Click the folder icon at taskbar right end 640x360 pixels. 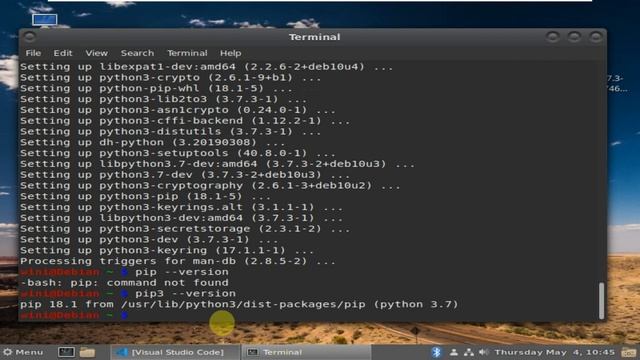[629, 352]
